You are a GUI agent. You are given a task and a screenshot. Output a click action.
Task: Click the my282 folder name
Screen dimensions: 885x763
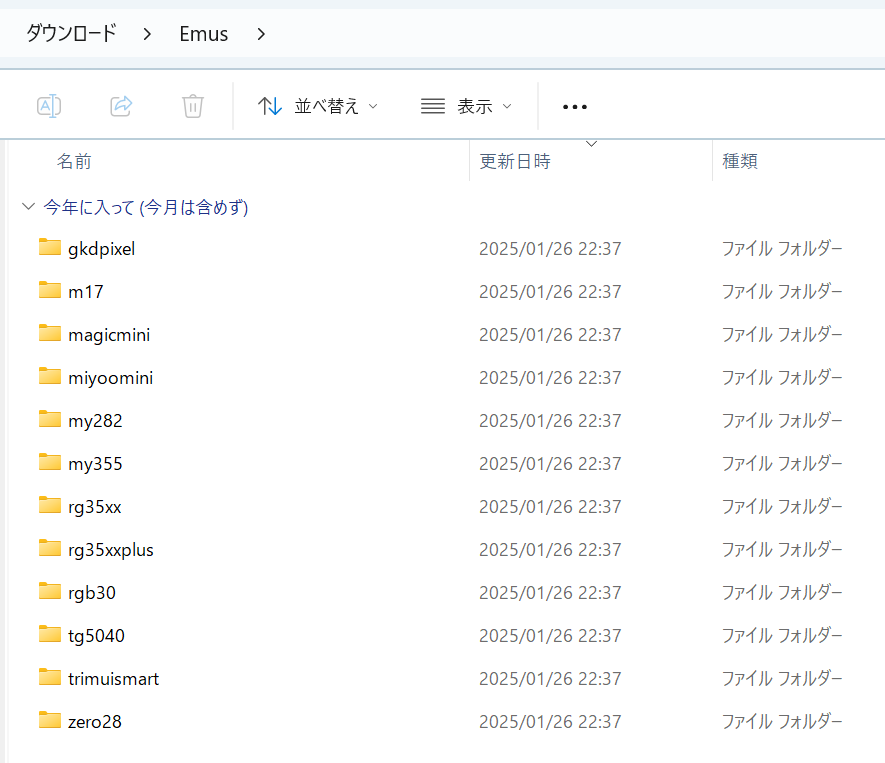(95, 421)
